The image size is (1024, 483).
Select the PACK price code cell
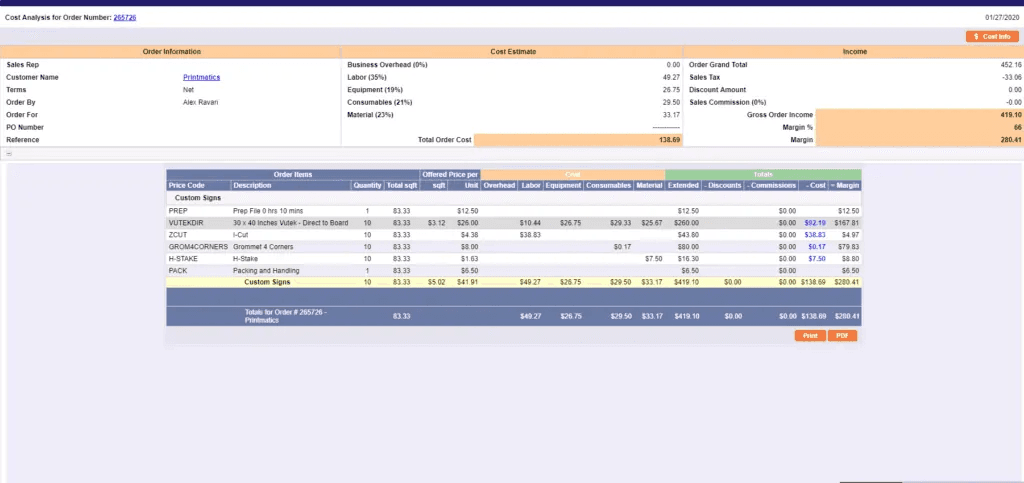tap(178, 270)
